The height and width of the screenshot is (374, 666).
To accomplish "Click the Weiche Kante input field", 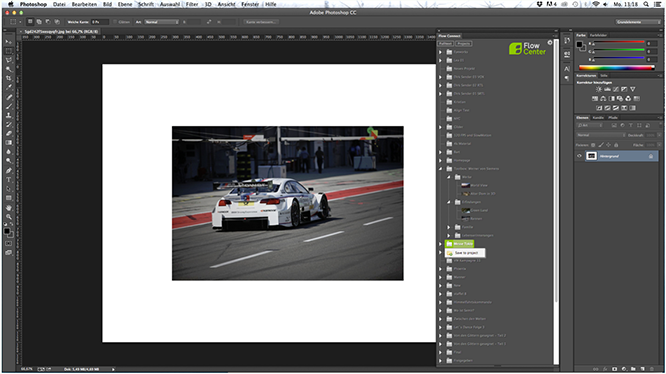I will tap(100, 22).
